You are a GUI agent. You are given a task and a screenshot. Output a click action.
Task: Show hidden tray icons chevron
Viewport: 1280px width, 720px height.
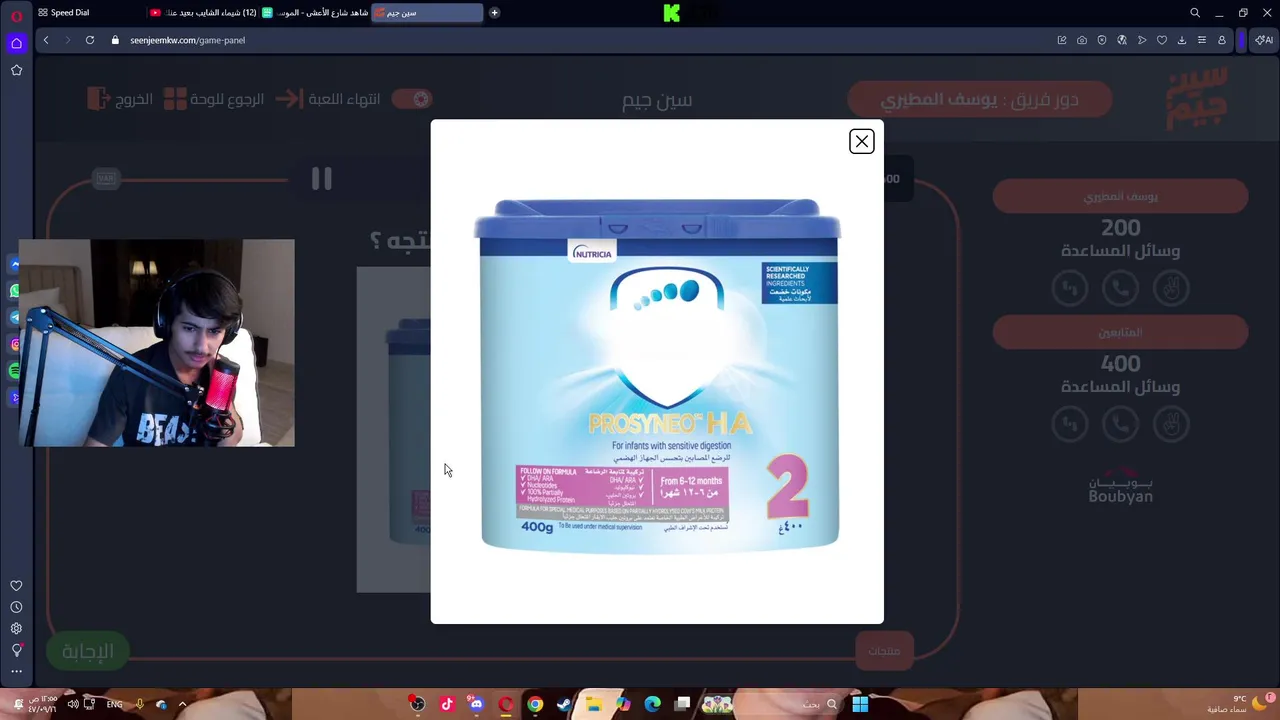click(x=182, y=704)
